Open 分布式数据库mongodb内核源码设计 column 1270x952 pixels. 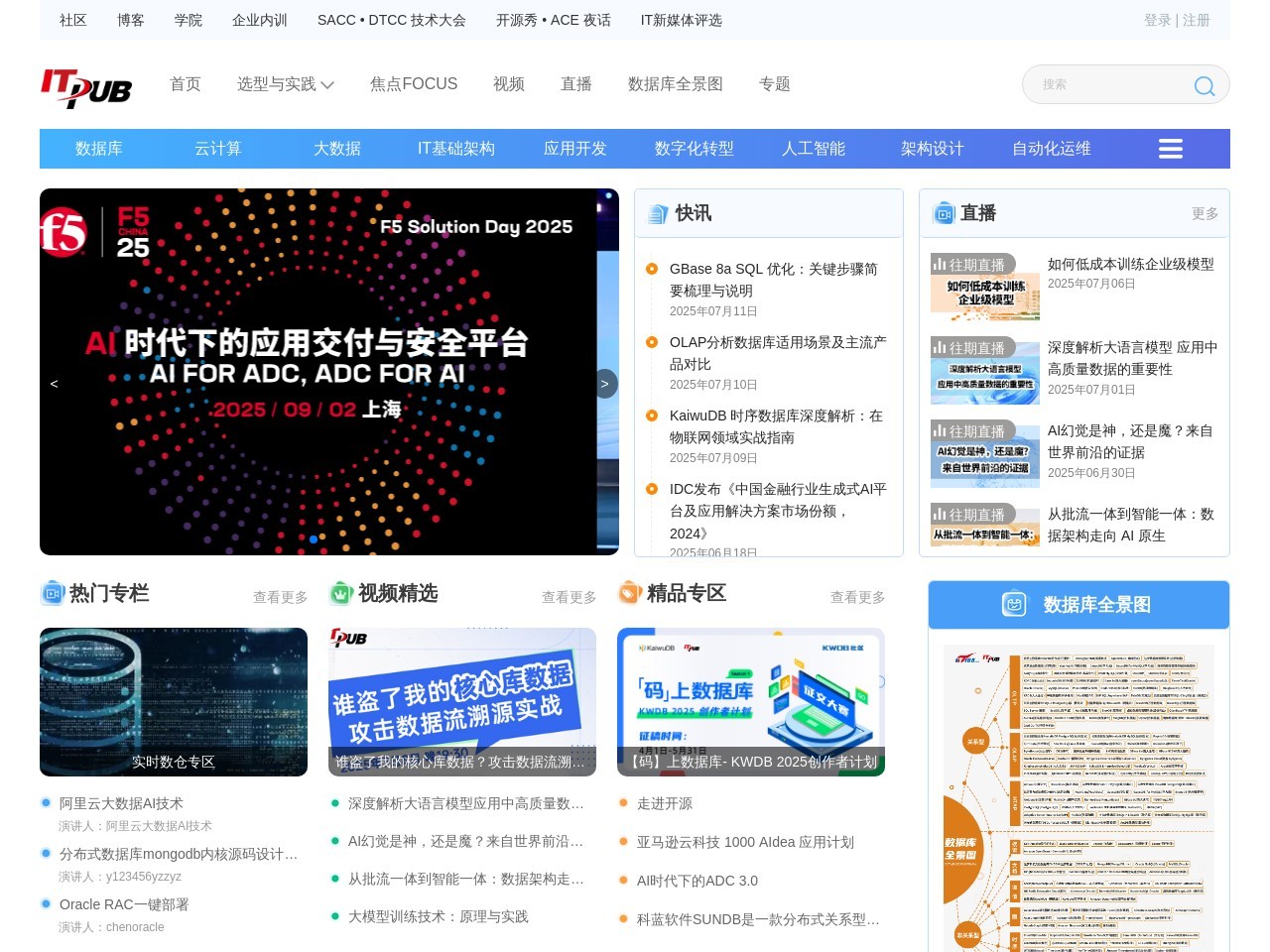(179, 855)
